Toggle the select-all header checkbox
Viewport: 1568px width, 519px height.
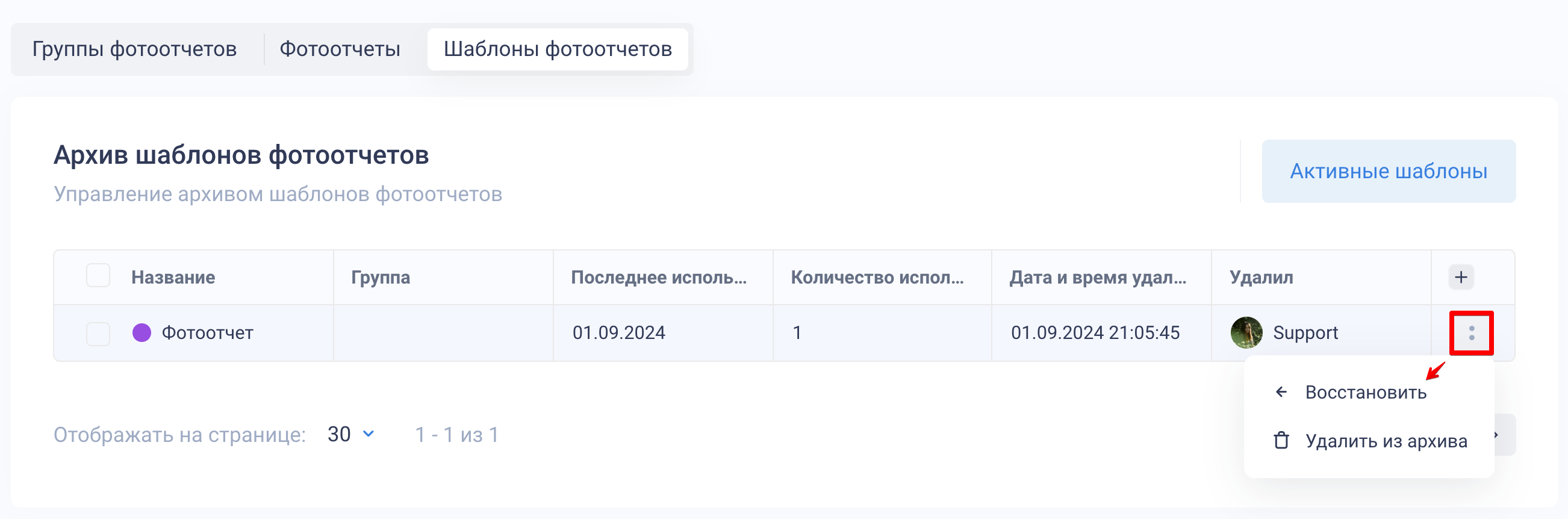coord(98,276)
